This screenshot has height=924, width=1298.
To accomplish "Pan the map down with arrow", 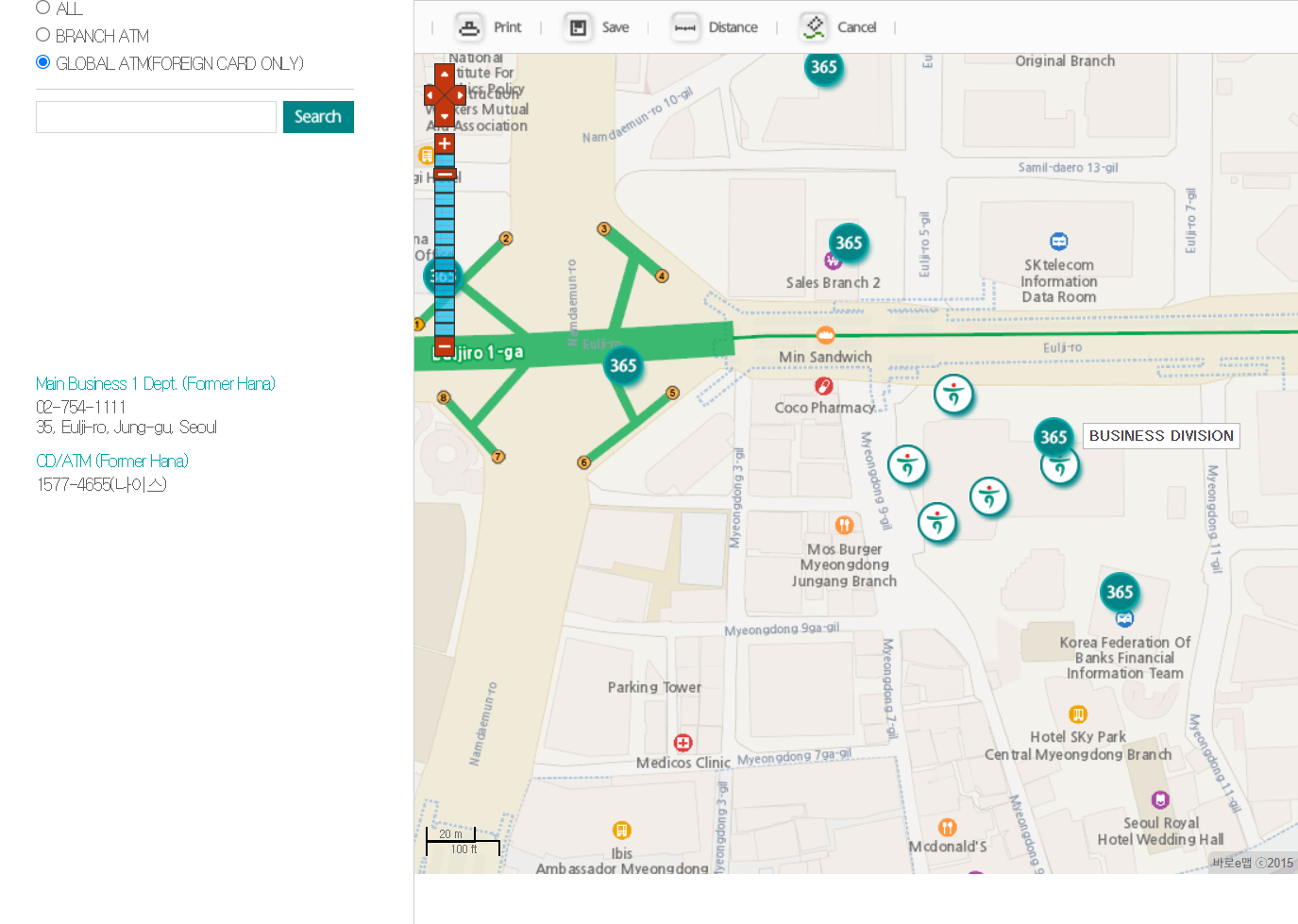I will [444, 116].
